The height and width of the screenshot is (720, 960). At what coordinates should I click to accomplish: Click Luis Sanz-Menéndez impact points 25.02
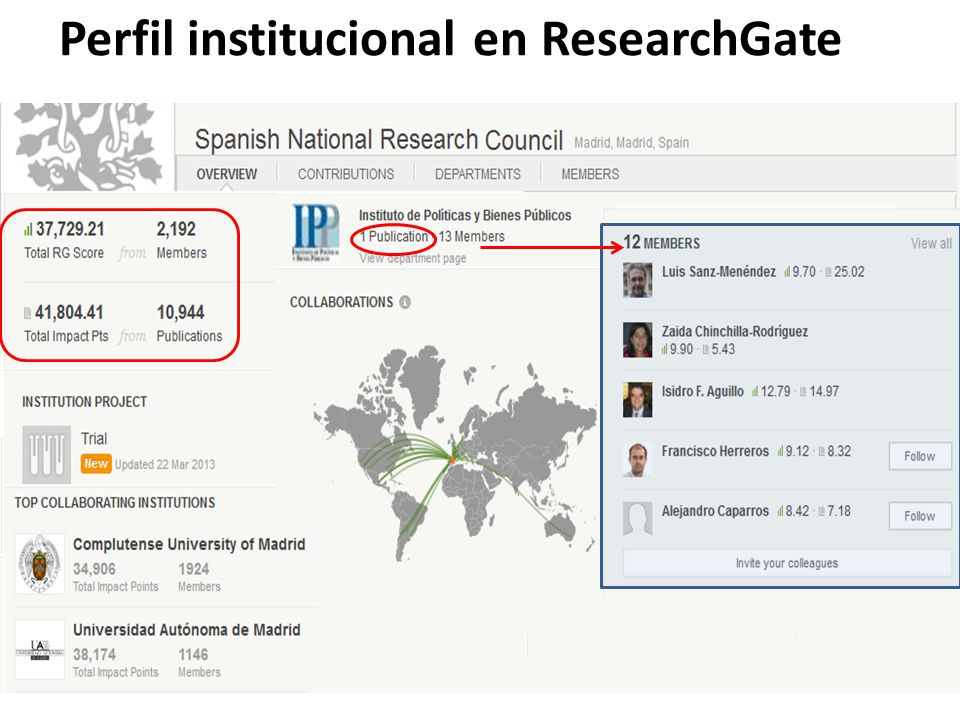[x=849, y=272]
